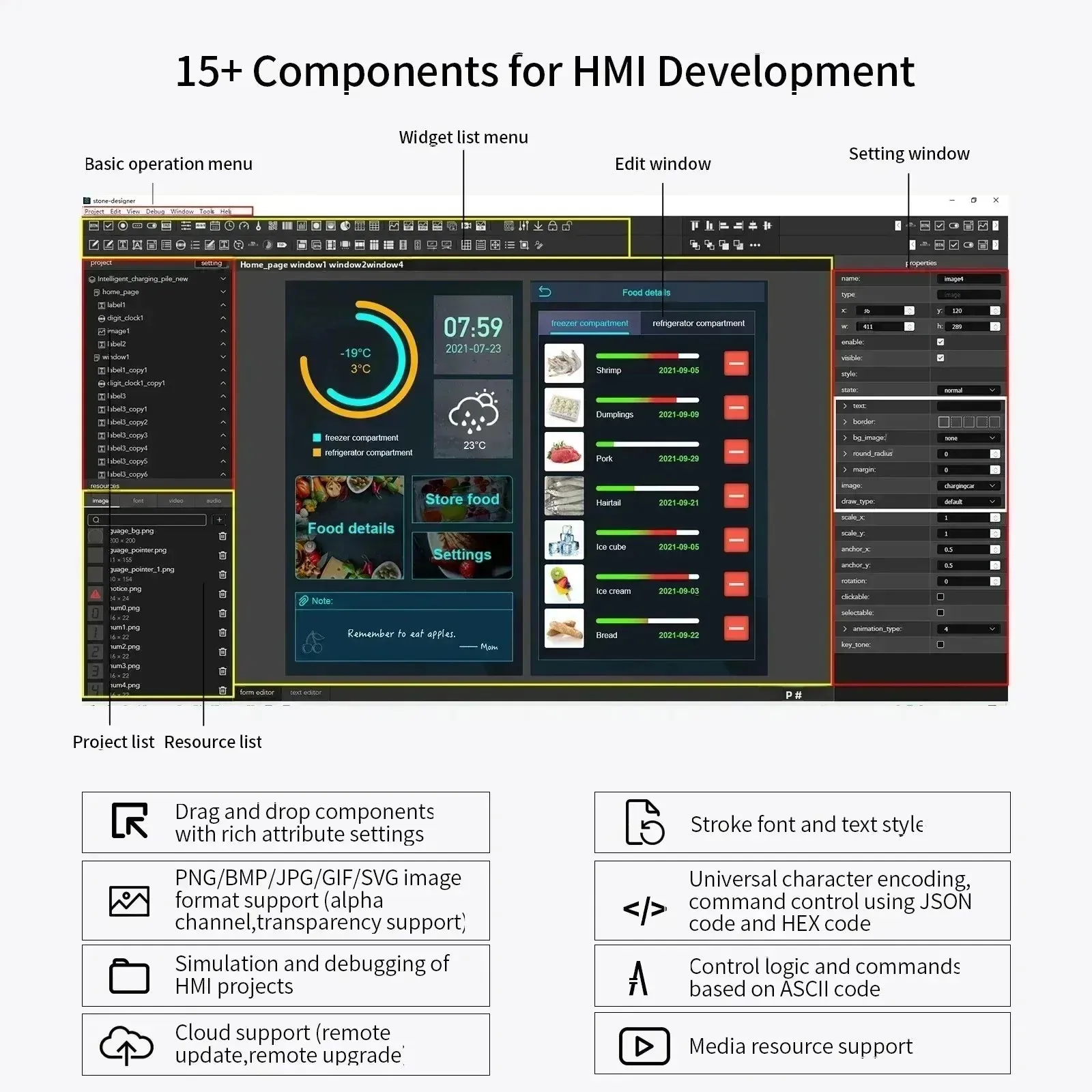1092x1092 pixels.
Task: Delete the notice.png resource via trash icon
Action: 222,594
